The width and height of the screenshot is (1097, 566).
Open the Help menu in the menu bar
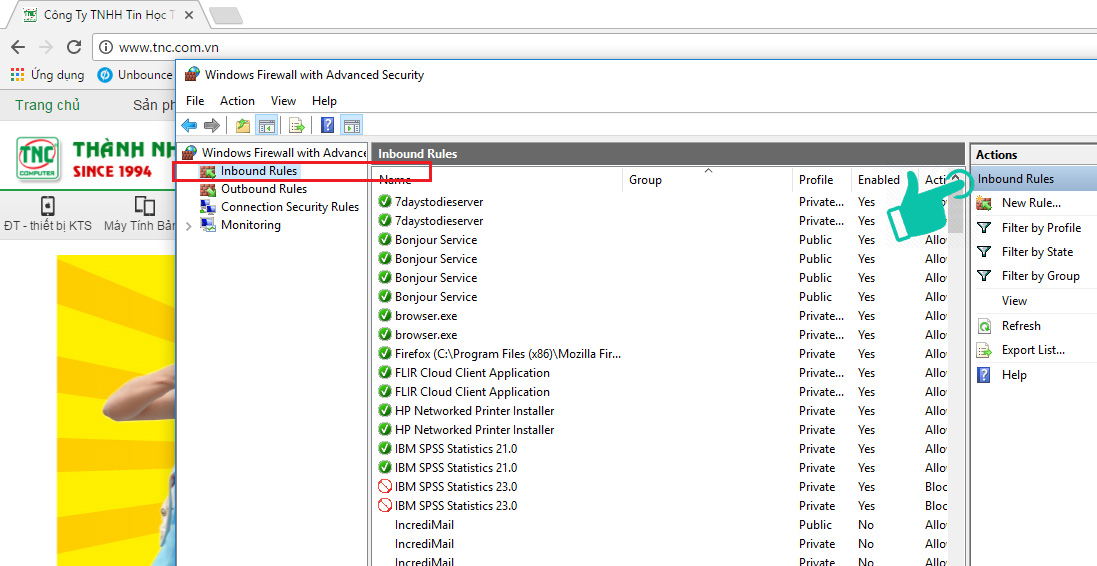(x=324, y=101)
